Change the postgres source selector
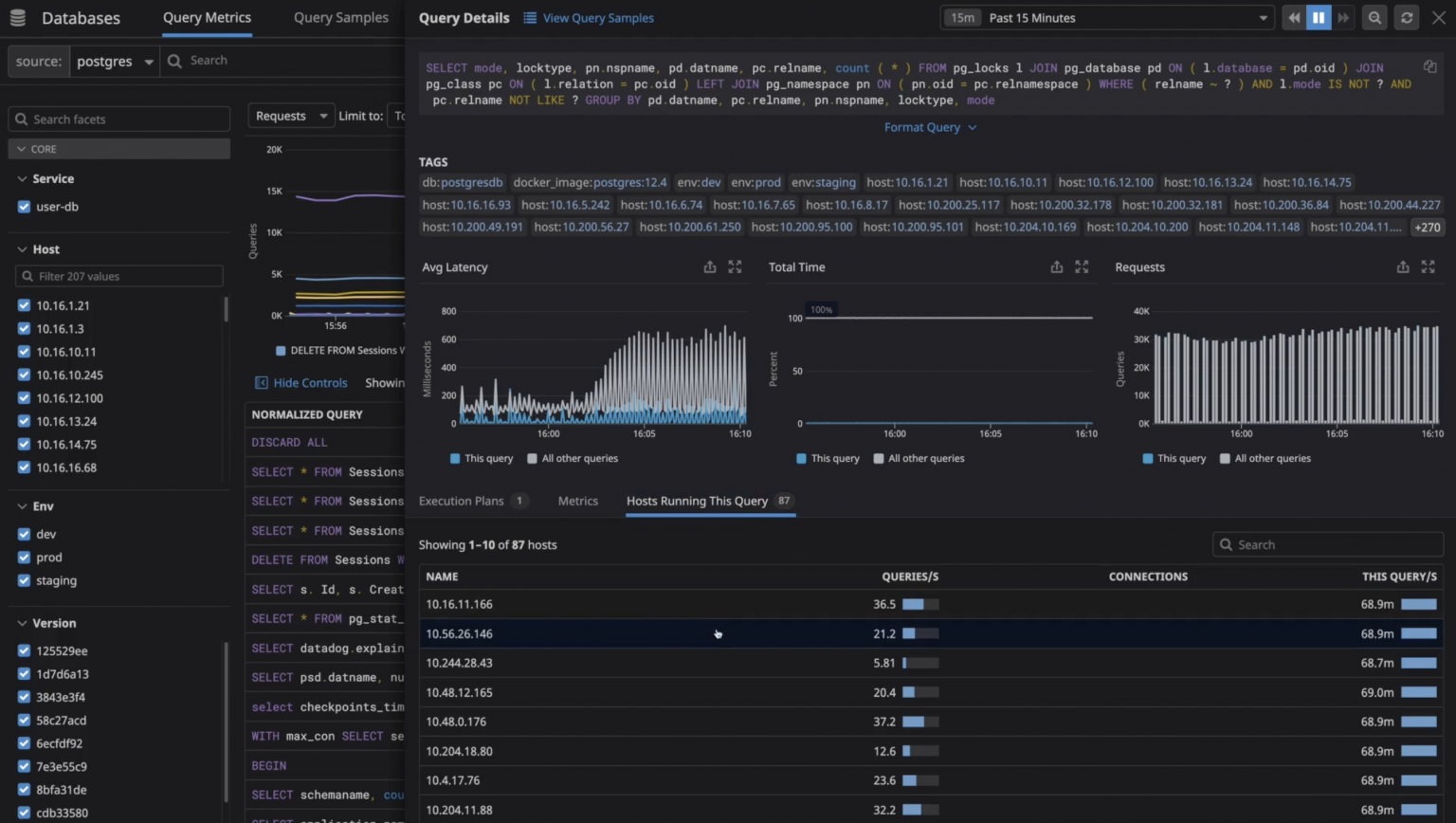This screenshot has height=823, width=1456. click(114, 61)
